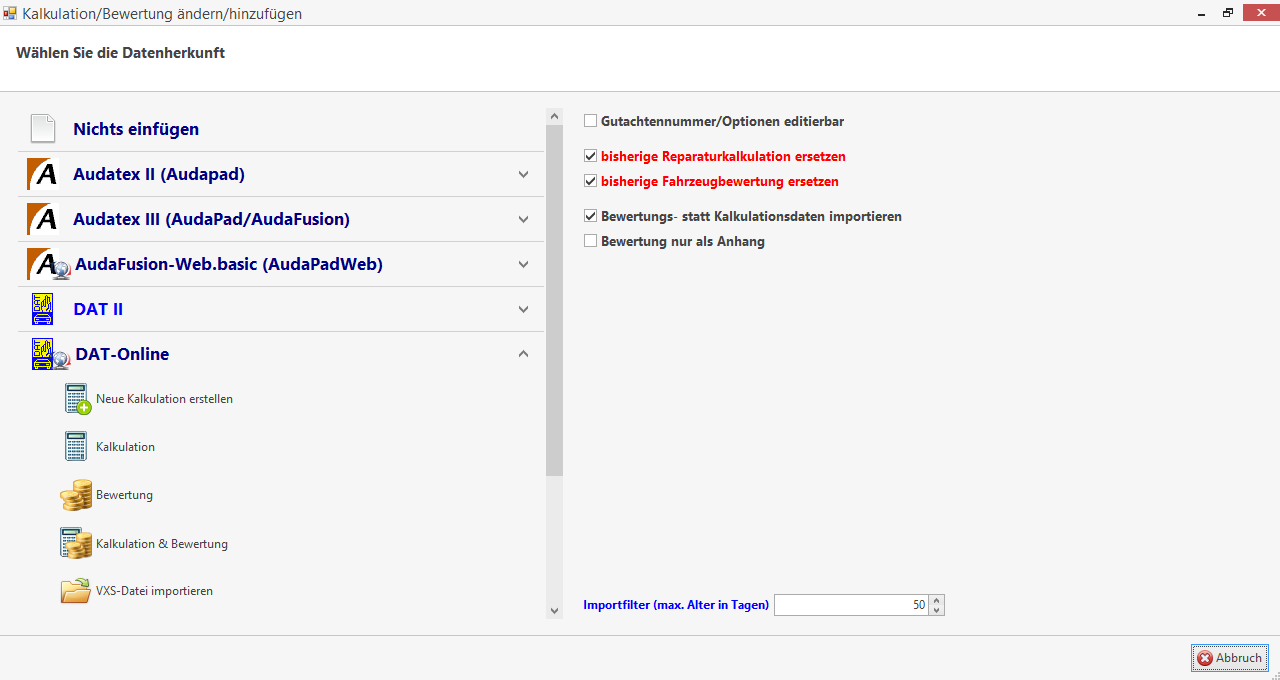Open the DAT II heading

(98, 309)
